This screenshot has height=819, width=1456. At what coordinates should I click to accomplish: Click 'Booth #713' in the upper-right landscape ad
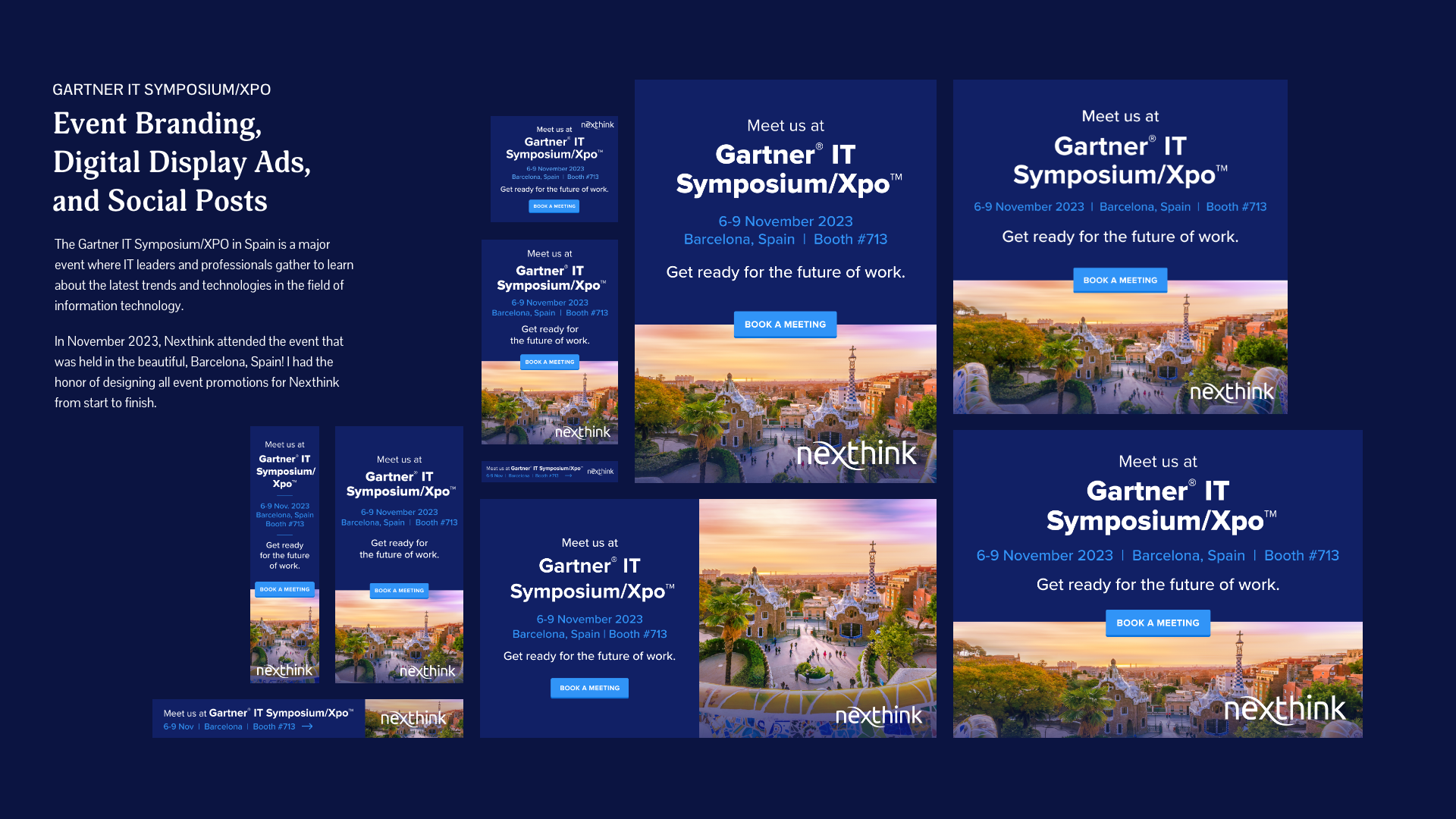pos(1236,207)
